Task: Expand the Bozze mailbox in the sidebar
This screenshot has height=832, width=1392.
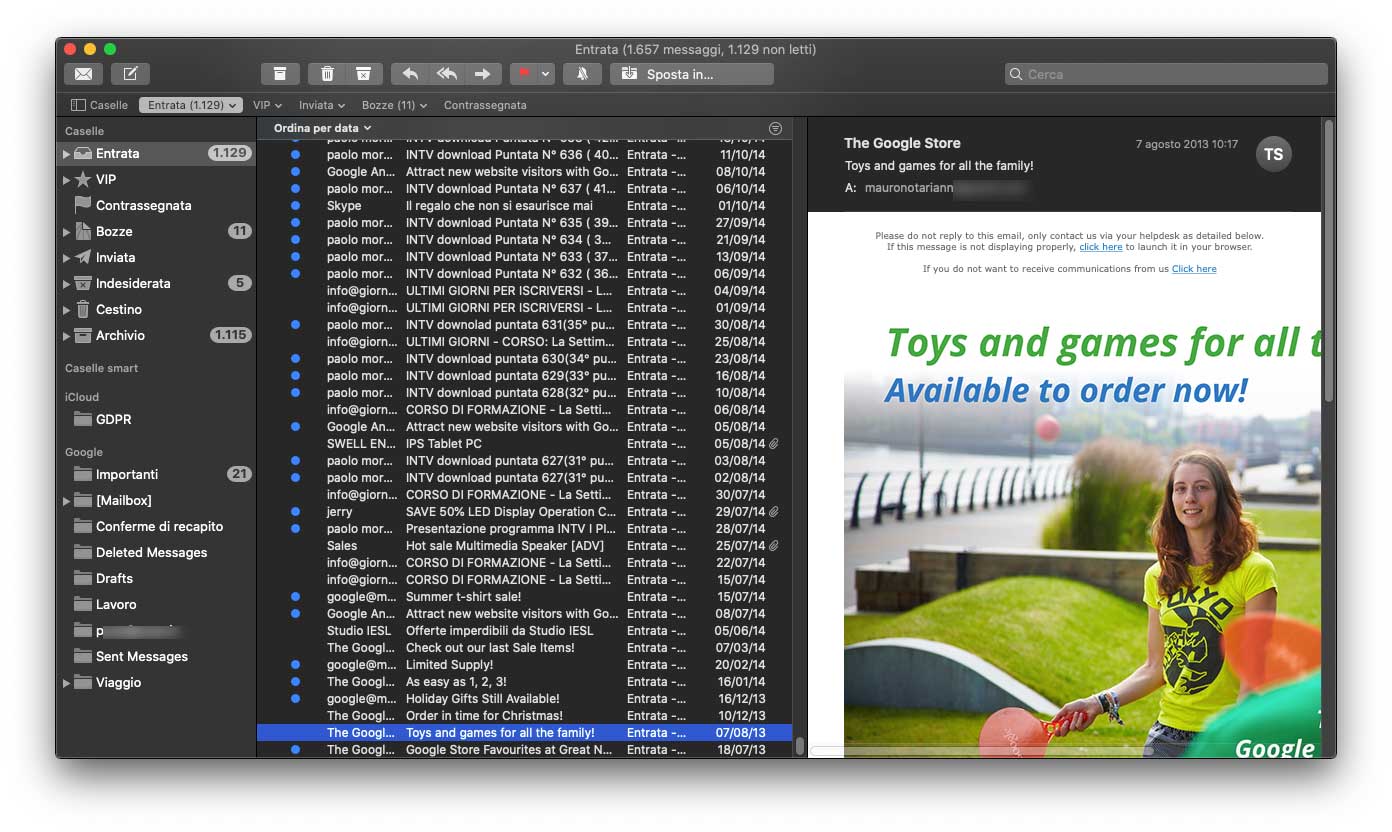Action: click(66, 232)
